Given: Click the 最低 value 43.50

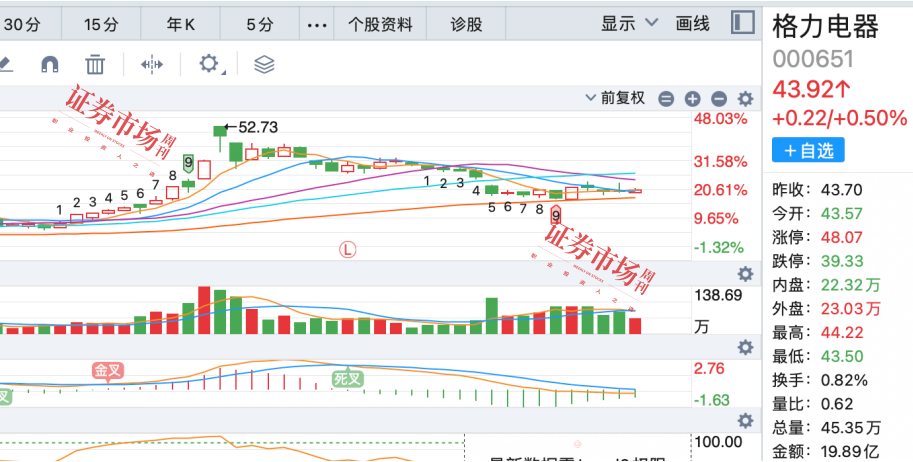Looking at the screenshot, I should tap(842, 356).
